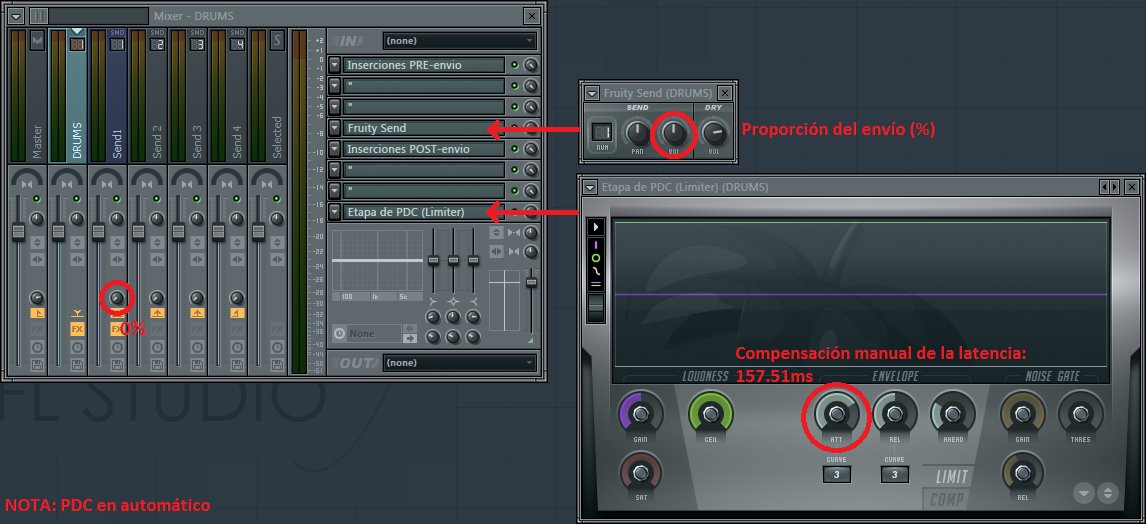
Task: Select the Send 3 mixer track label
Action: point(197,142)
